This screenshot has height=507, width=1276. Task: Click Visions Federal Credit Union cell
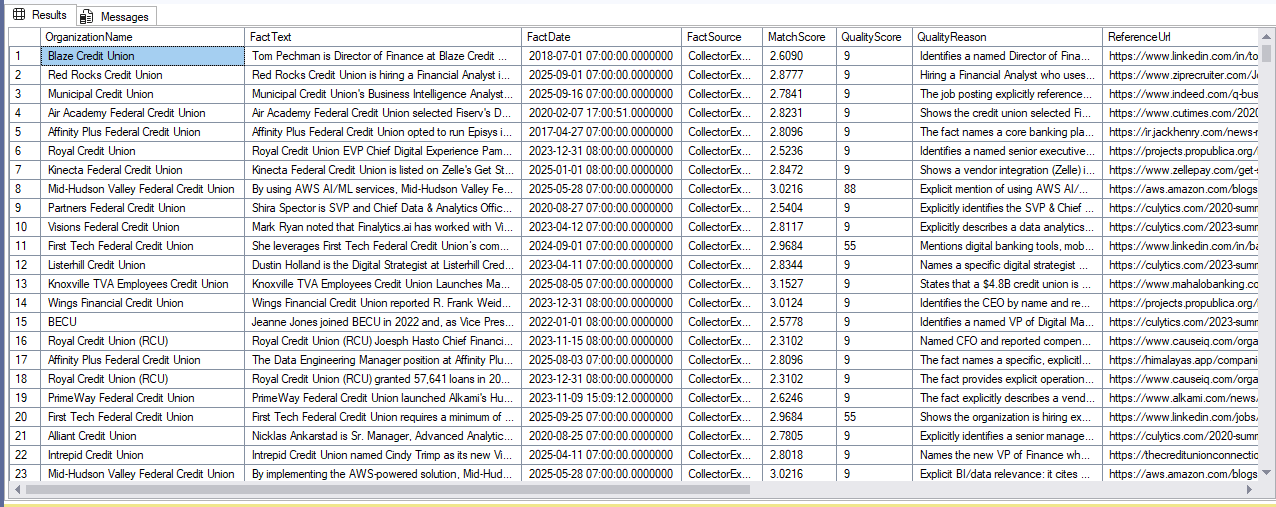coord(143,227)
